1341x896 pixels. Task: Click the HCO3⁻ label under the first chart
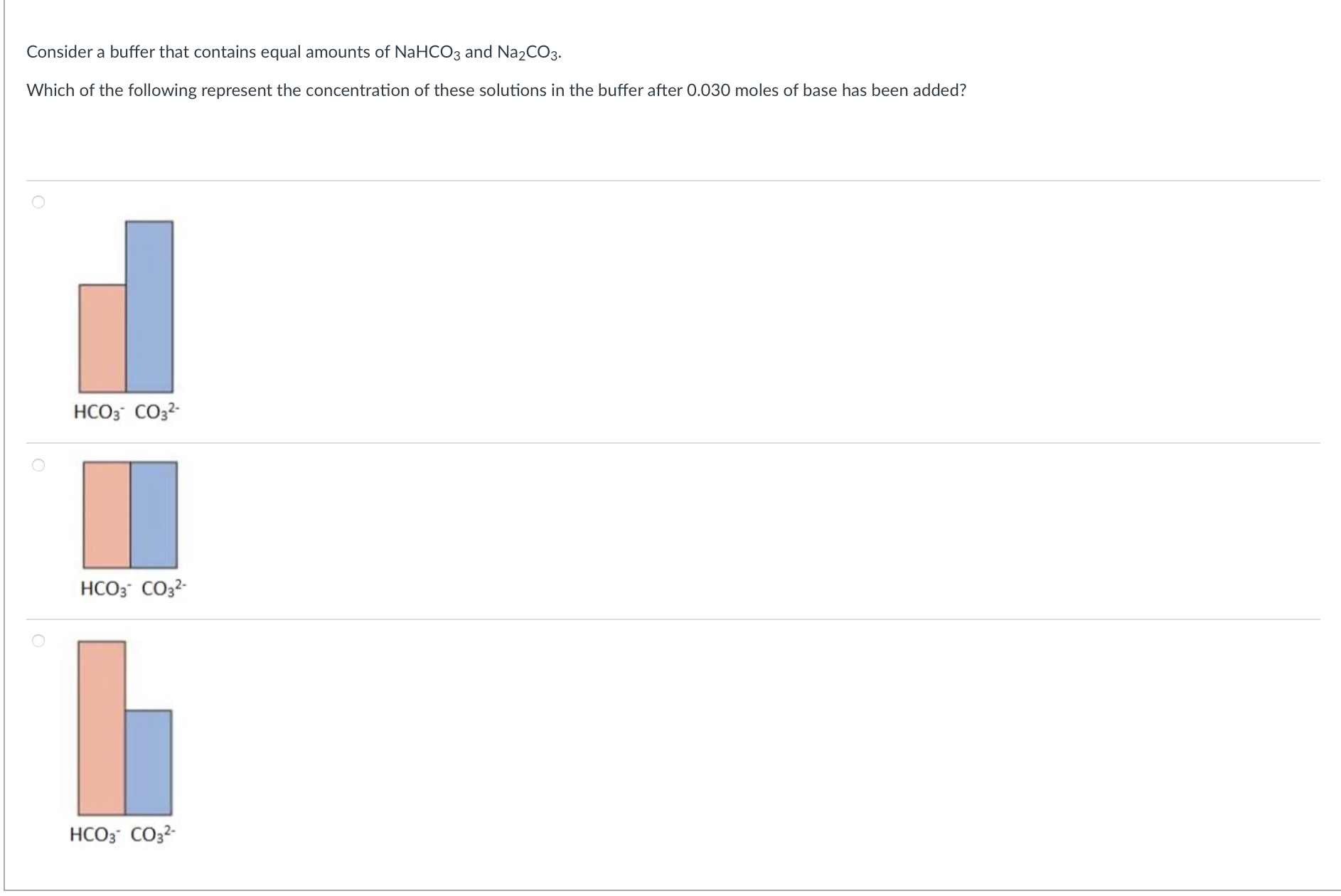point(97,411)
